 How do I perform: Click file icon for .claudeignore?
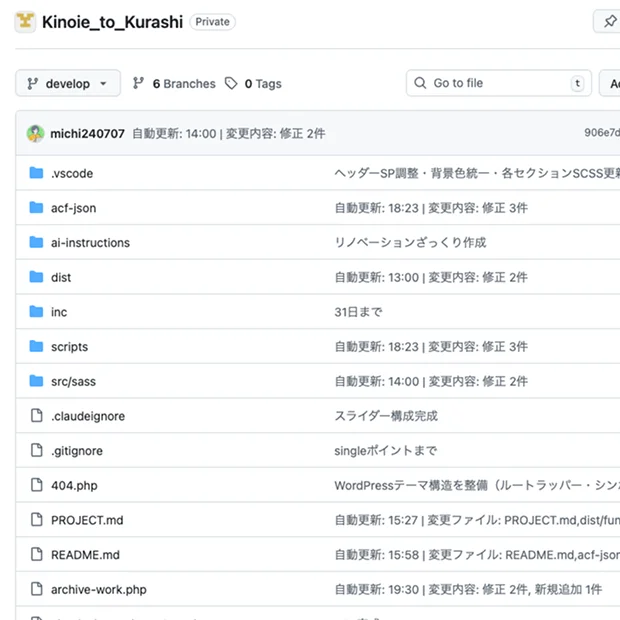[x=37, y=416]
